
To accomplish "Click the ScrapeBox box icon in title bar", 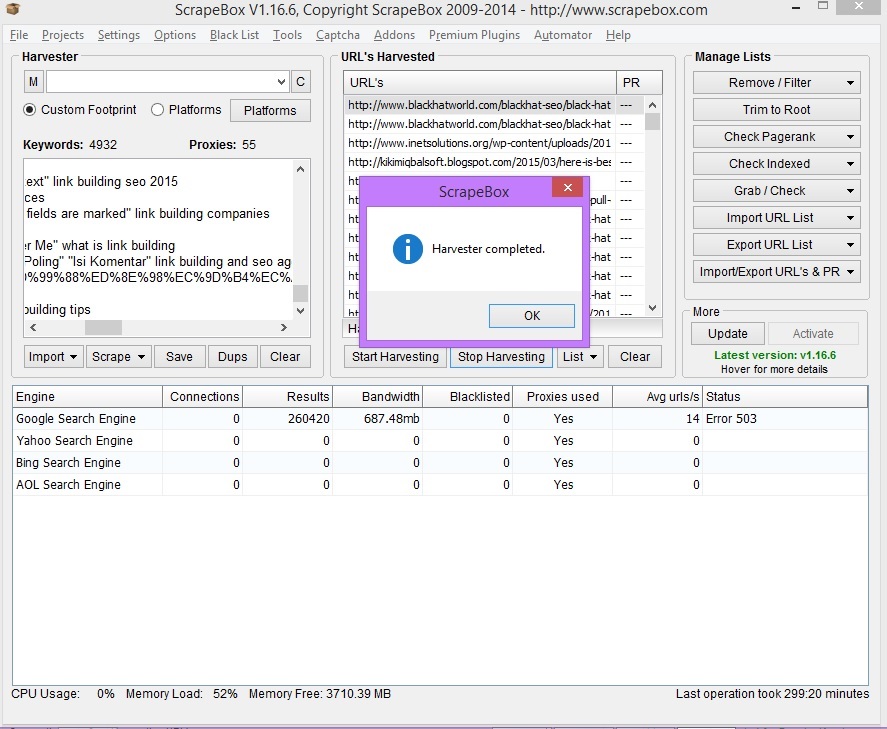I will [13, 10].
